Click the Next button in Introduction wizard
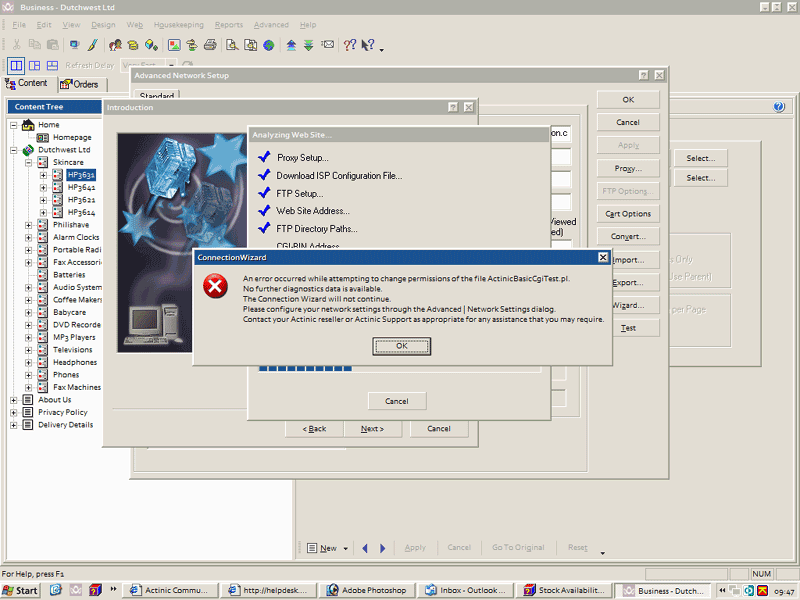The height and width of the screenshot is (600, 800). coord(372,429)
